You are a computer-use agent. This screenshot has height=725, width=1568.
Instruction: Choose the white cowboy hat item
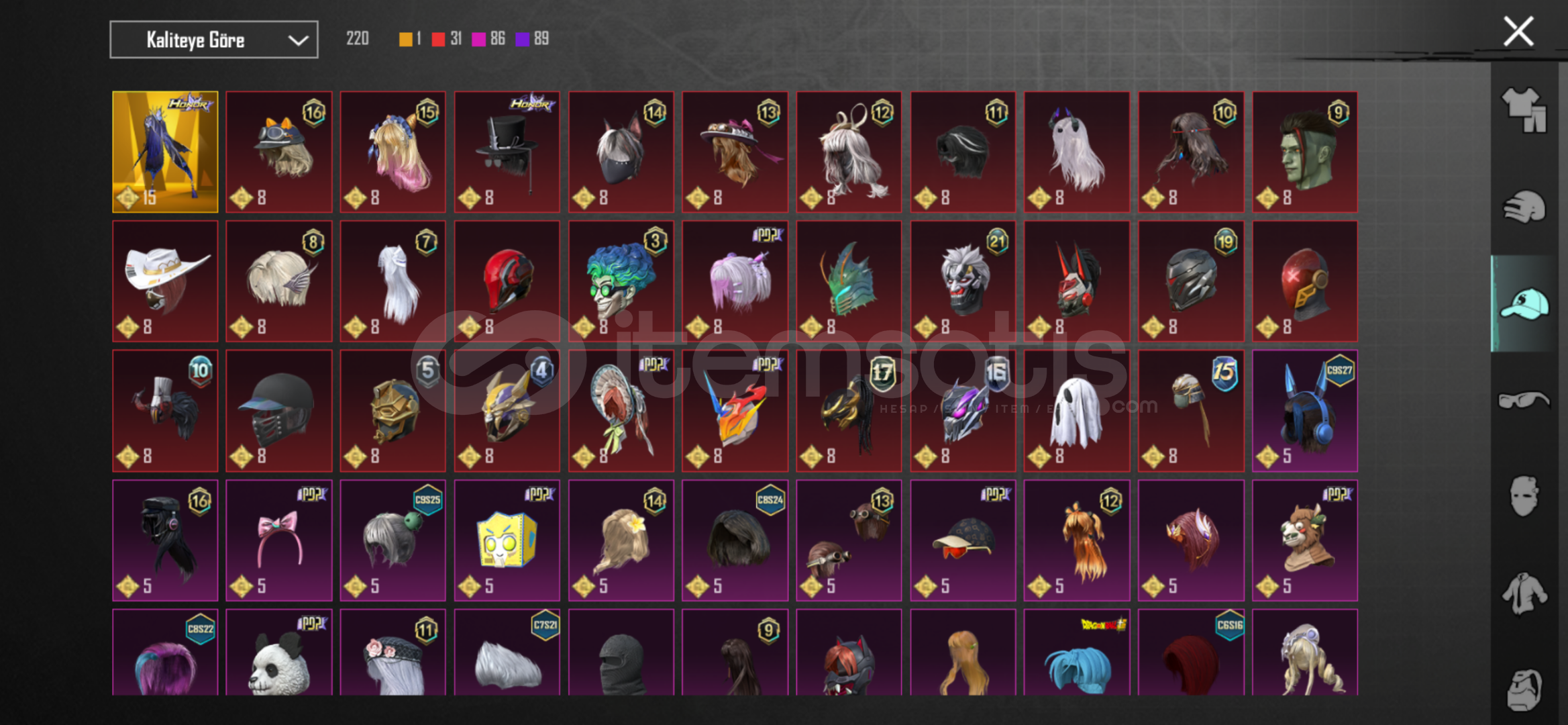click(x=165, y=281)
